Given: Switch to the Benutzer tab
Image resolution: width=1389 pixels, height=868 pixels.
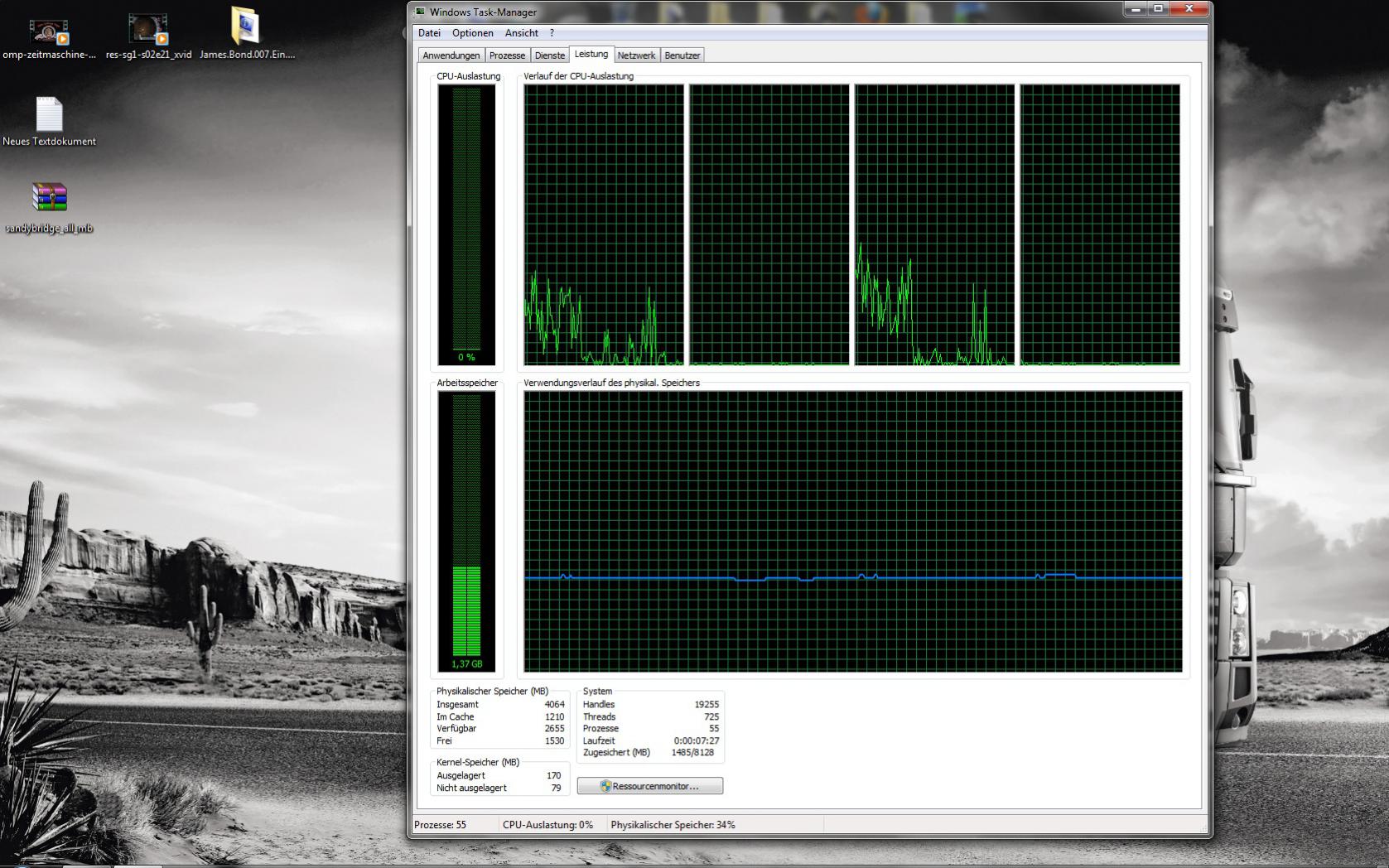Looking at the screenshot, I should pos(682,55).
